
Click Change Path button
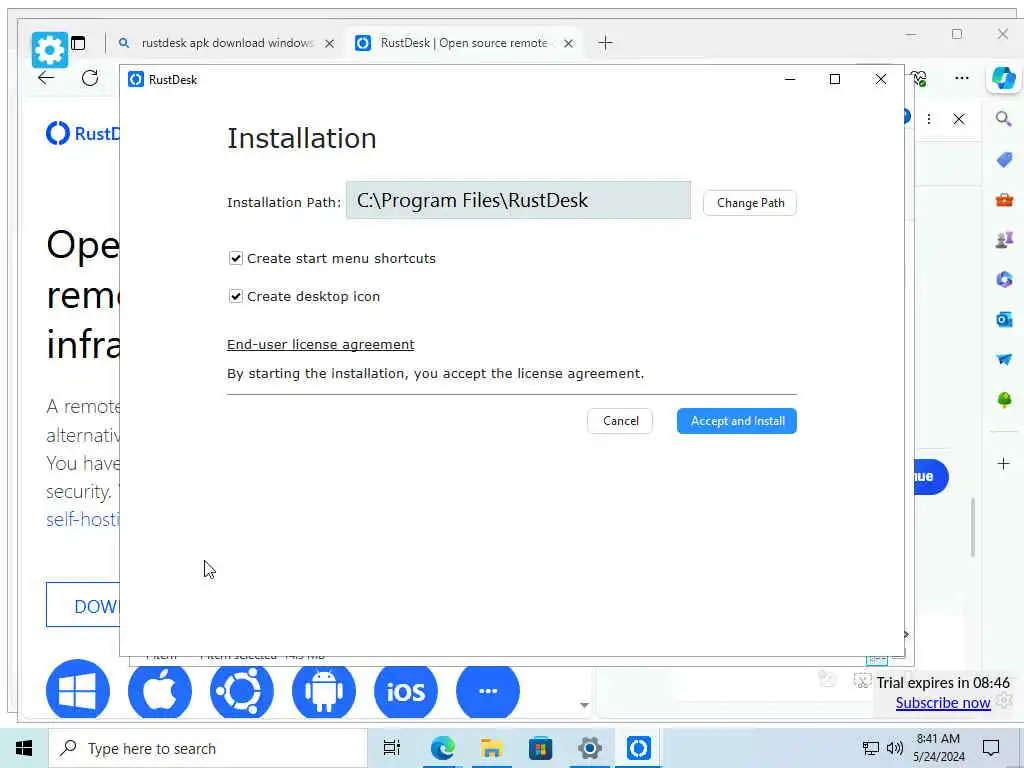click(x=750, y=203)
